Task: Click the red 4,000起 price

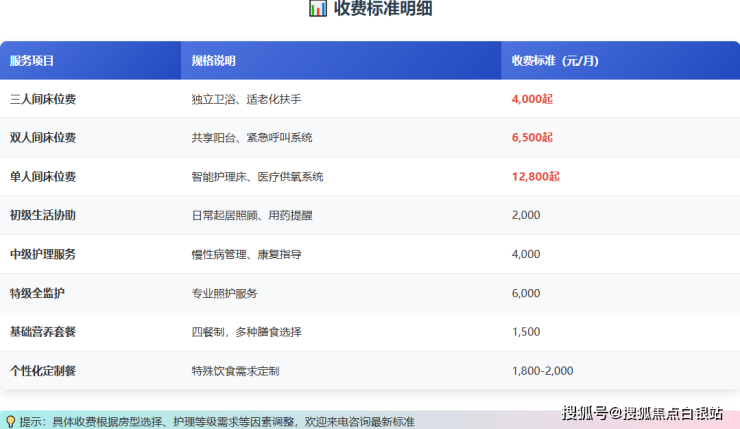Action: click(x=531, y=99)
